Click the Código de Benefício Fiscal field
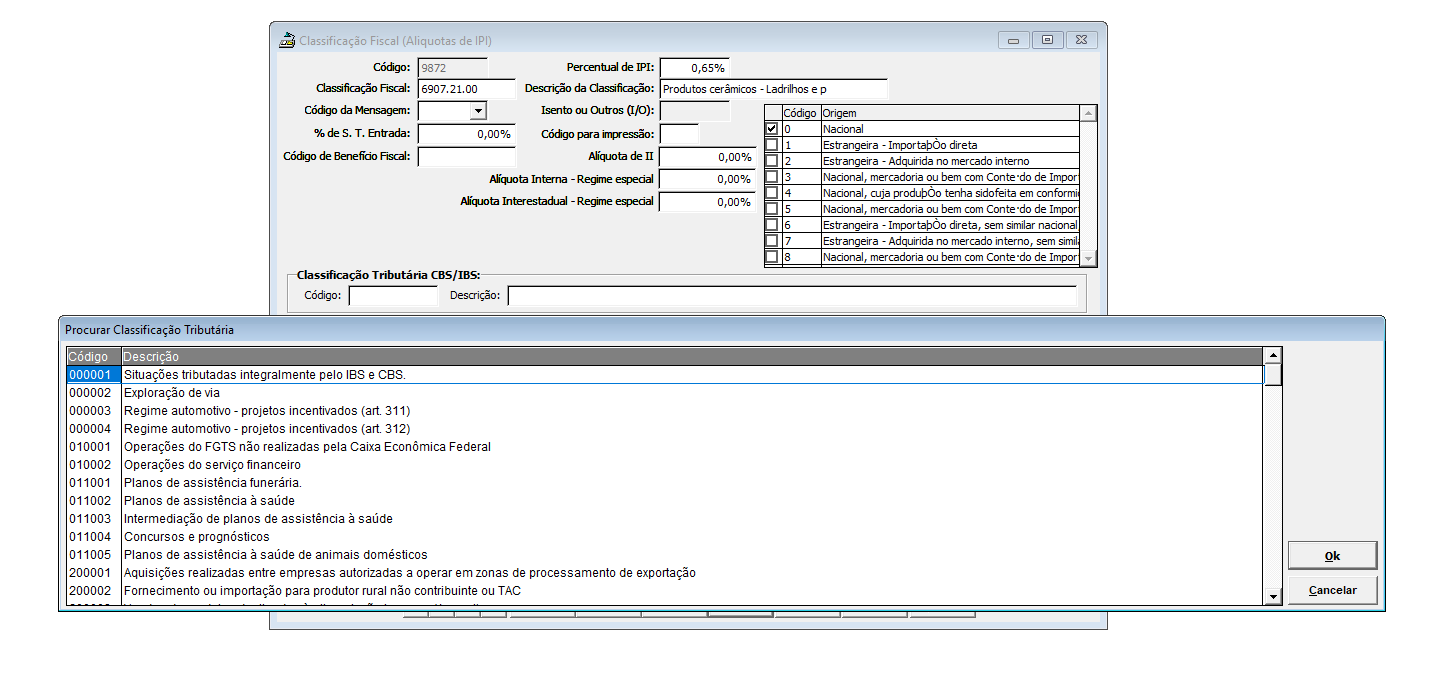This screenshot has width=1456, height=681. coord(466,156)
